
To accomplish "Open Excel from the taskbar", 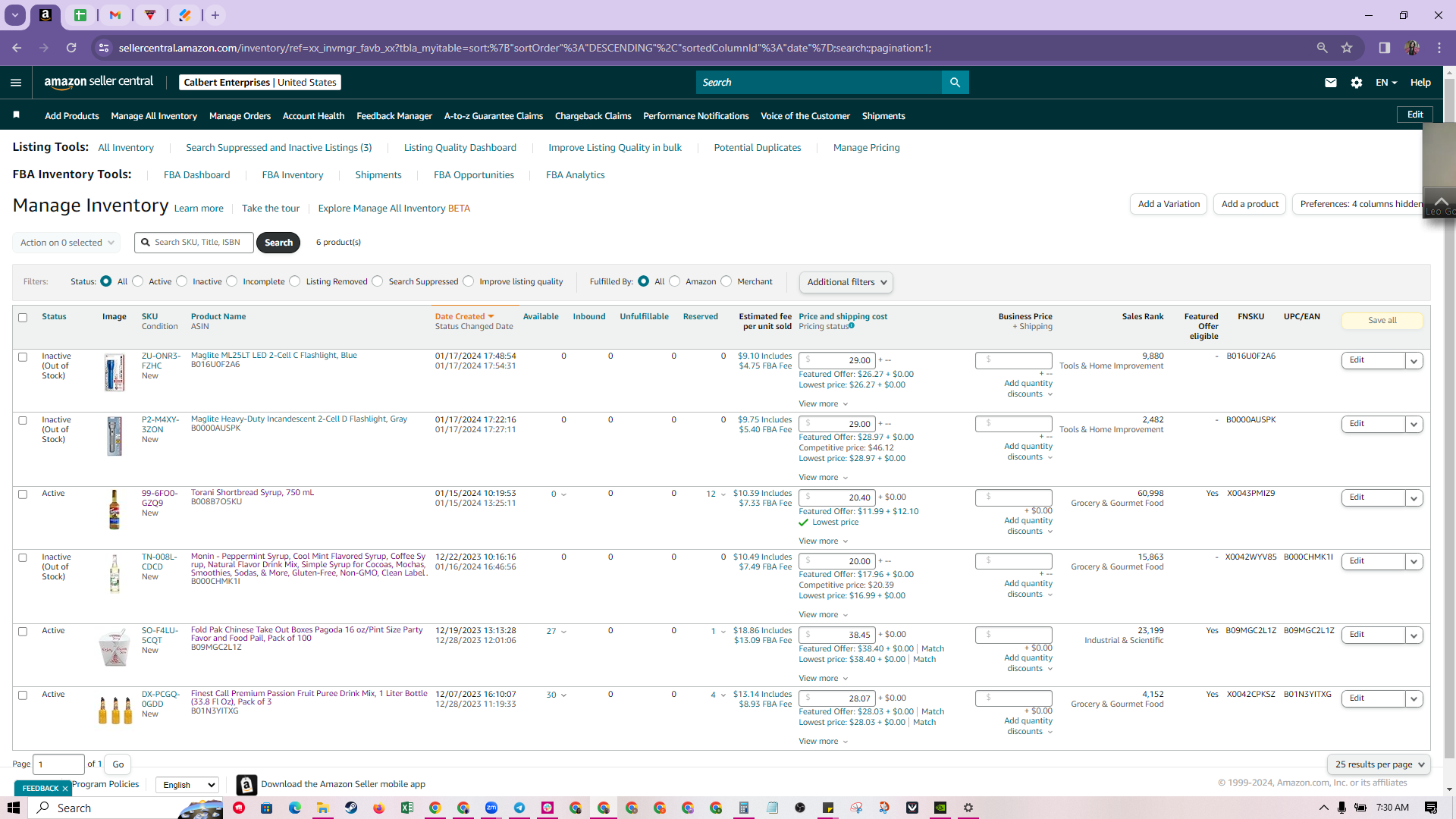I will tap(407, 808).
